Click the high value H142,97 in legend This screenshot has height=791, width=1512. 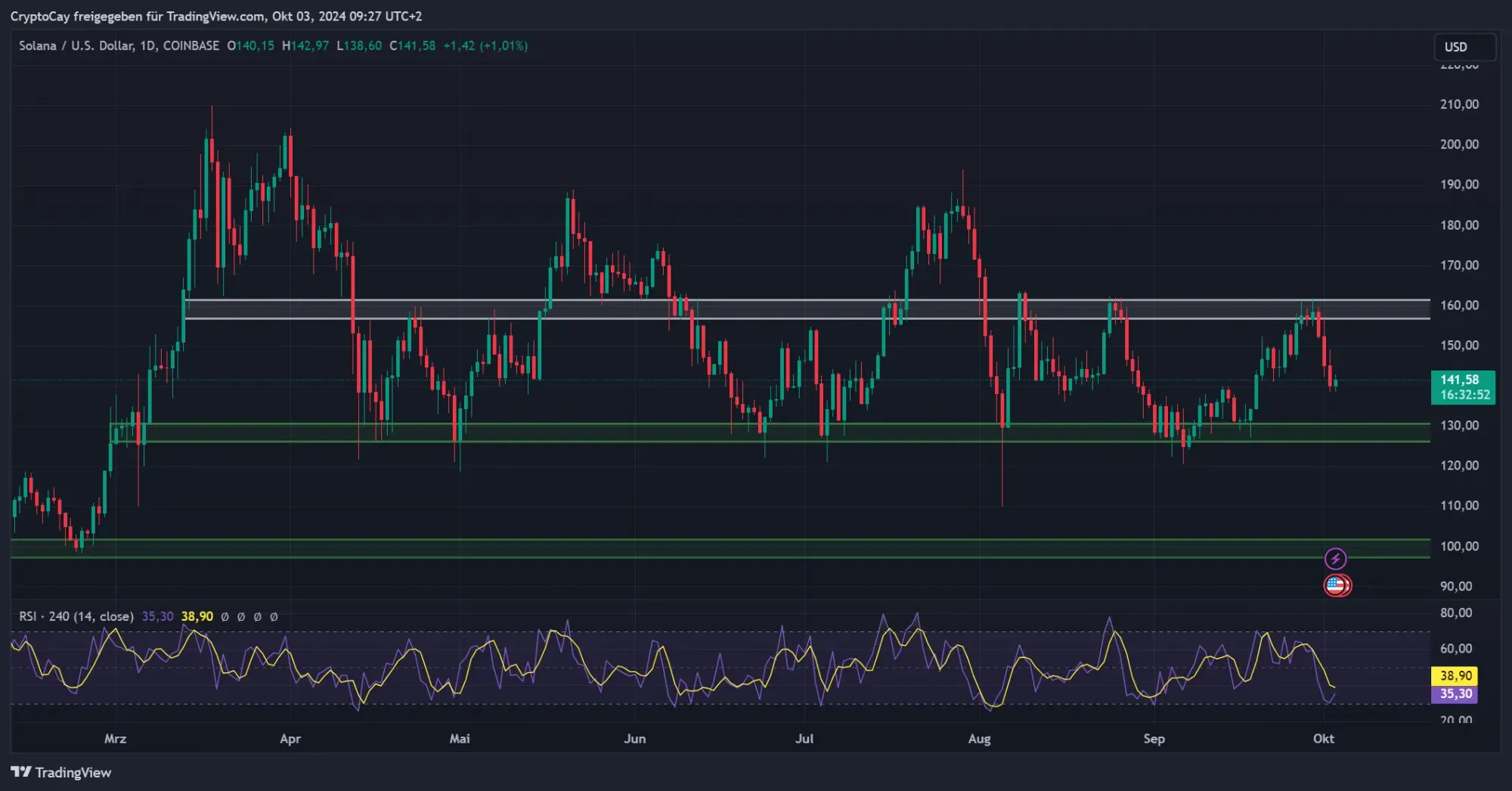click(x=305, y=45)
